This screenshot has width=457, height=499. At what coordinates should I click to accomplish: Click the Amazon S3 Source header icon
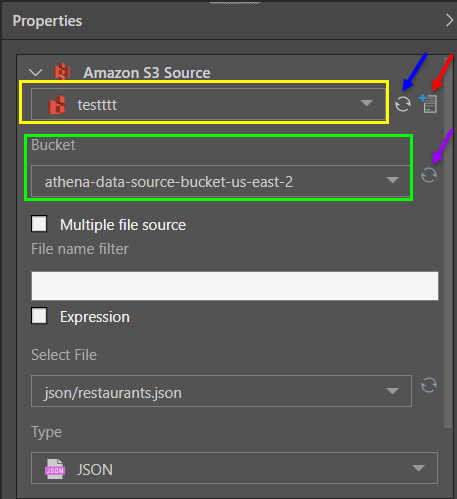pos(62,72)
